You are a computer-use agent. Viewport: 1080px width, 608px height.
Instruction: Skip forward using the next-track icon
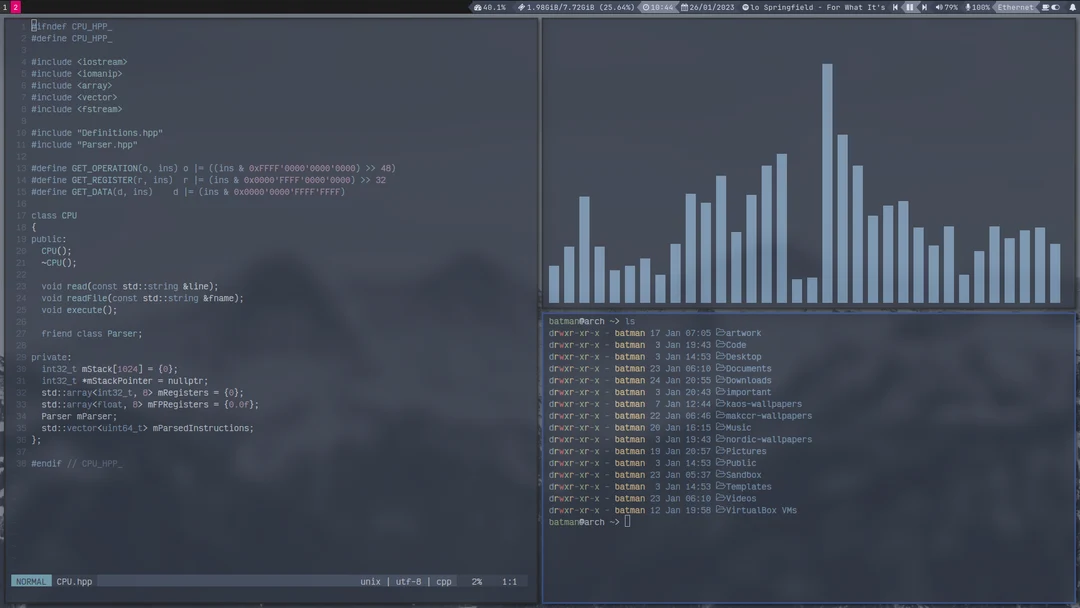(925, 6)
